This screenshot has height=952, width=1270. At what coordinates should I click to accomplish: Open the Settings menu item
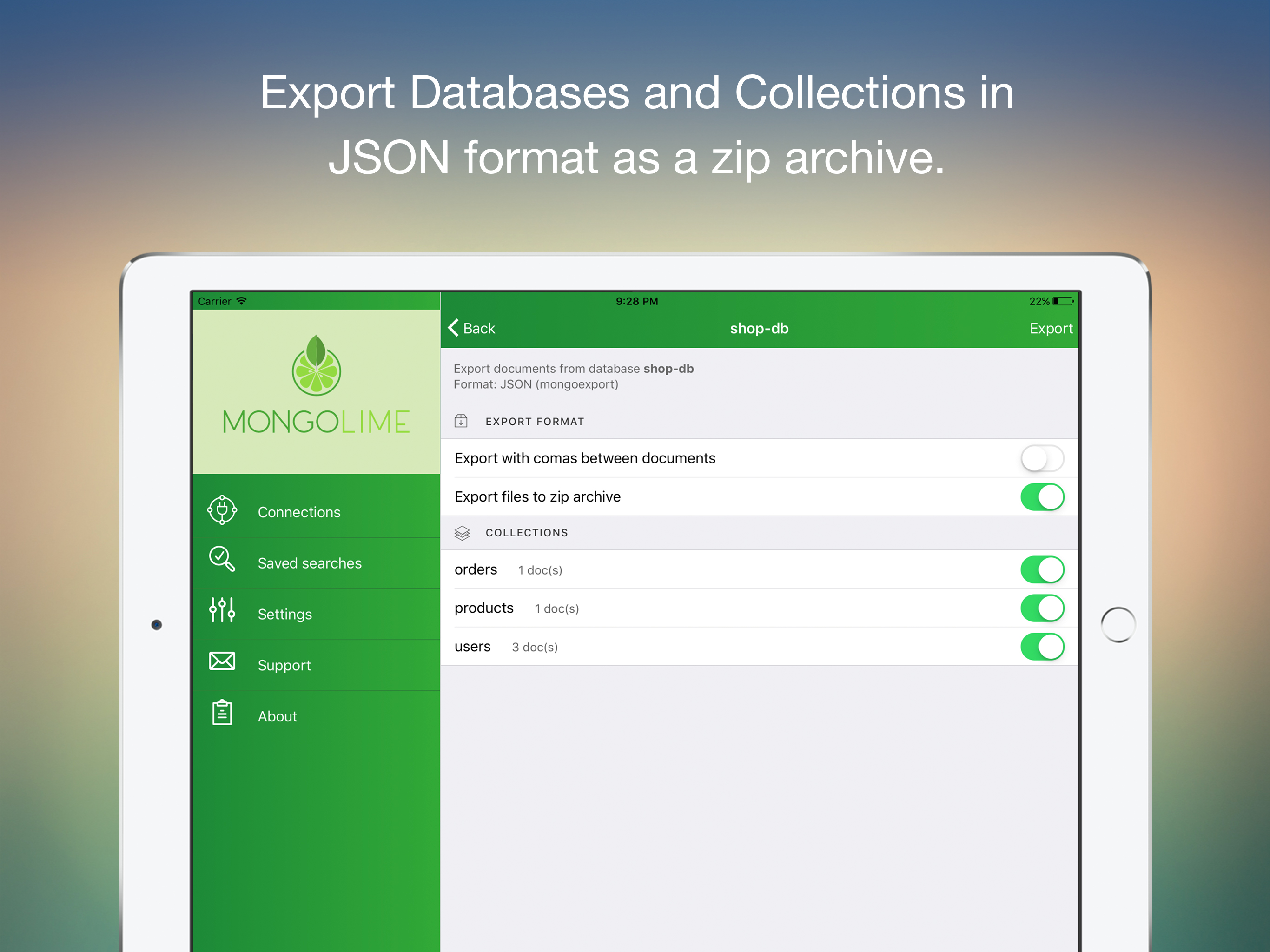(x=285, y=615)
